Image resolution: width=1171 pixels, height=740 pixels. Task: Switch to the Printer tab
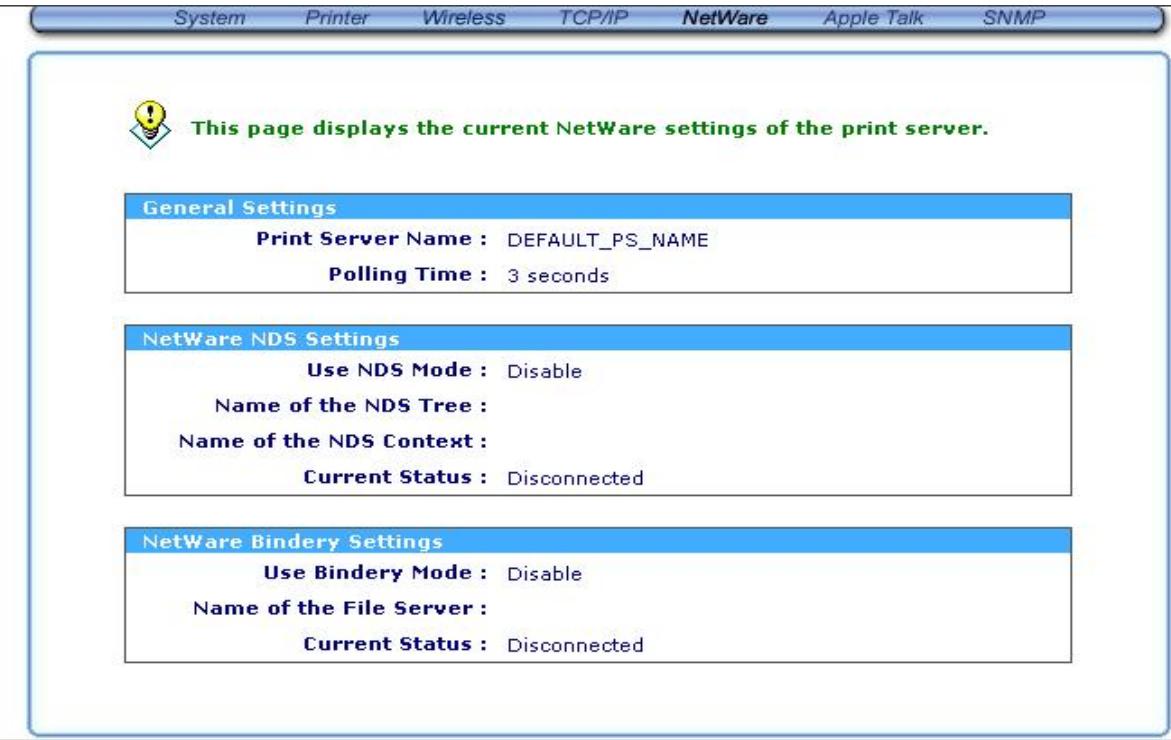tap(337, 18)
